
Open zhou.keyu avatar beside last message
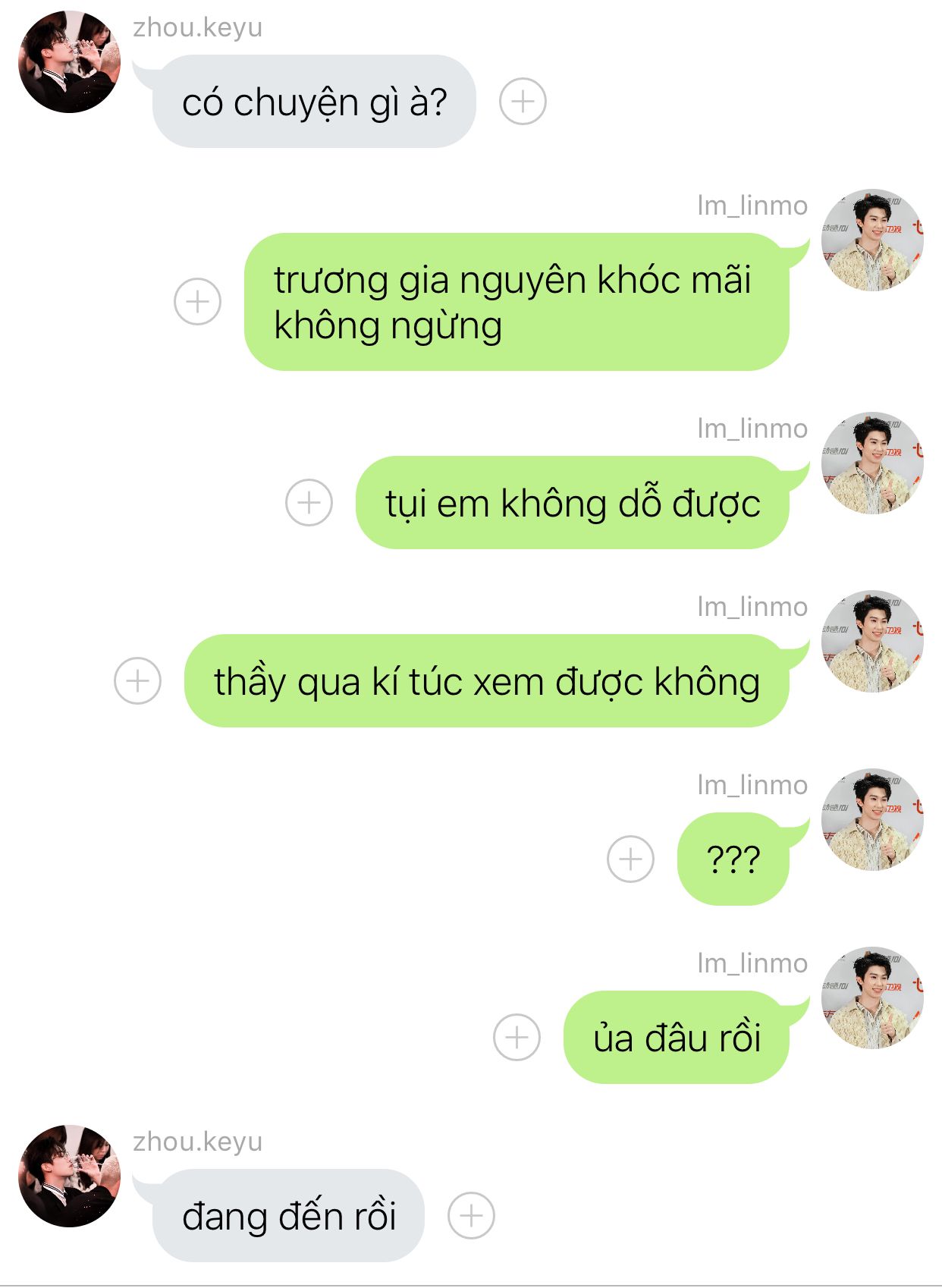(x=69, y=1176)
